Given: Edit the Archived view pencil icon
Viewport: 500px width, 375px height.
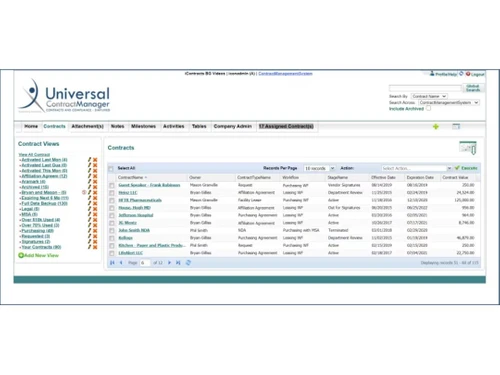Looking at the screenshot, I should (89, 187).
